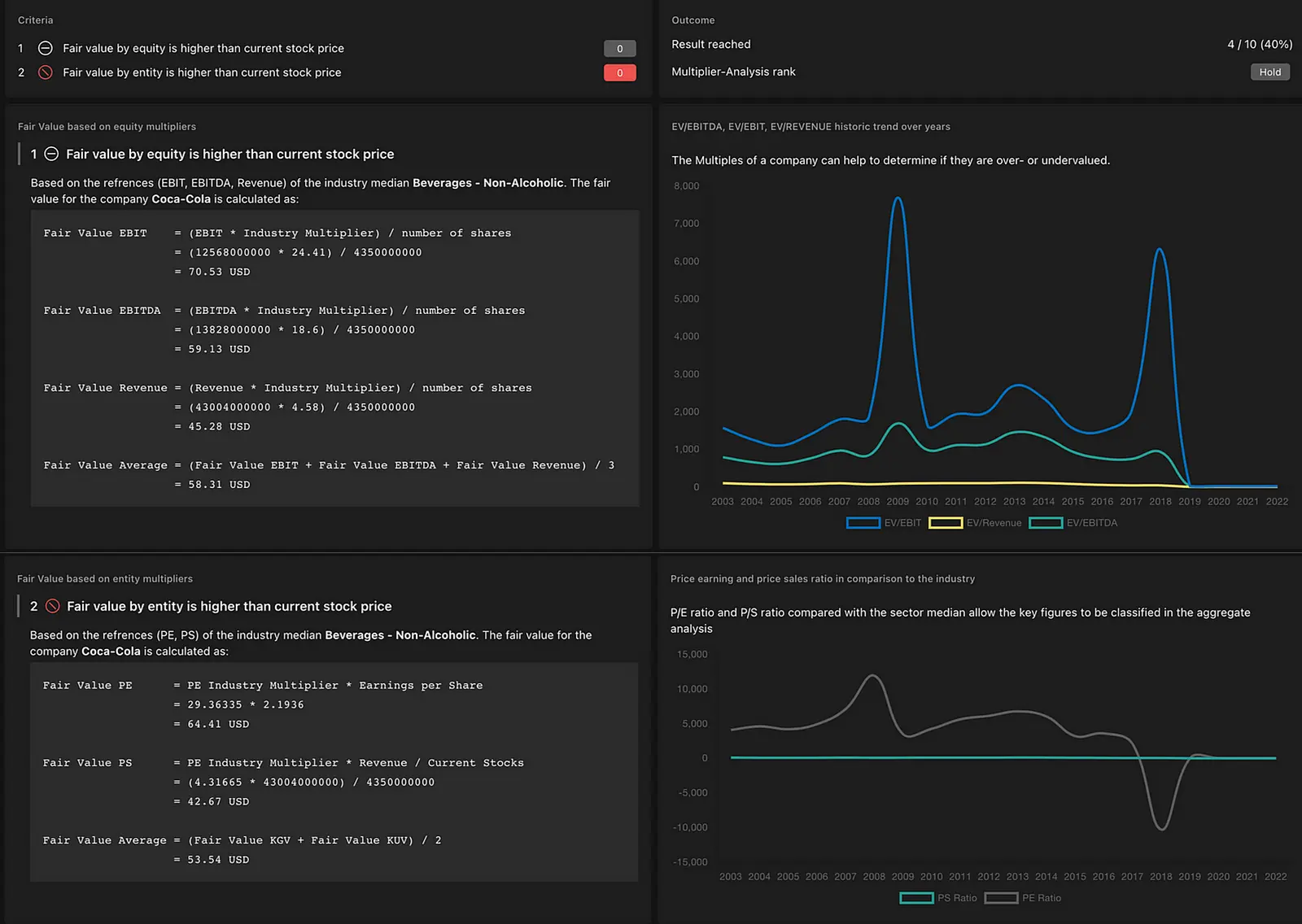Click the neutral minus icon beside criteria 1
The height and width of the screenshot is (924, 1302).
(x=46, y=48)
